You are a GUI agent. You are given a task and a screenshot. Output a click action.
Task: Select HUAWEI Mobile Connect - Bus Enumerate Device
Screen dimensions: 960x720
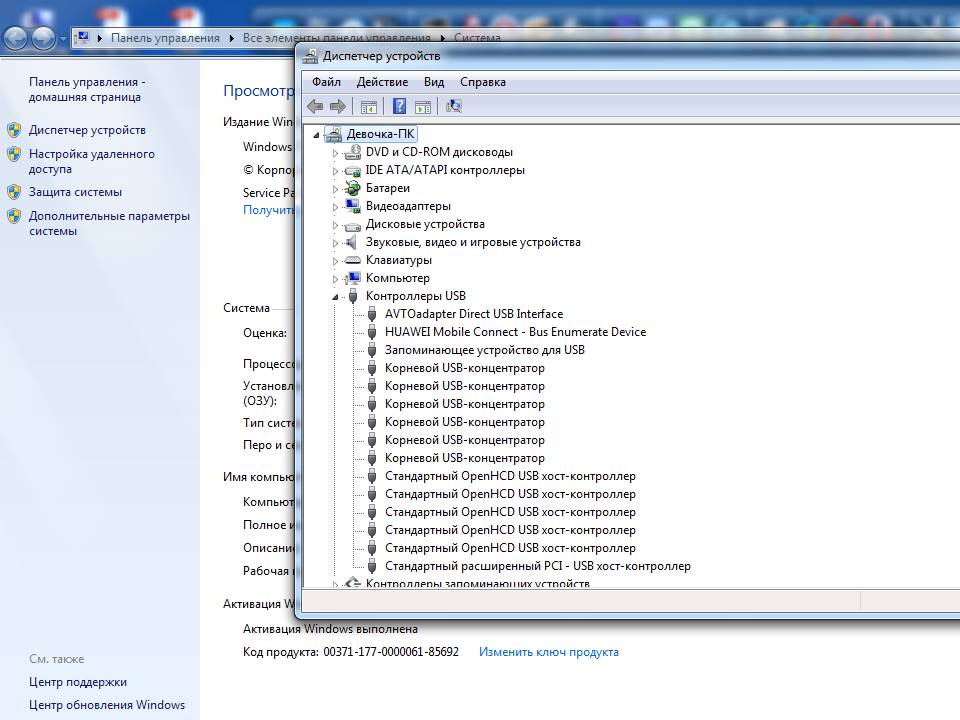[x=515, y=332]
